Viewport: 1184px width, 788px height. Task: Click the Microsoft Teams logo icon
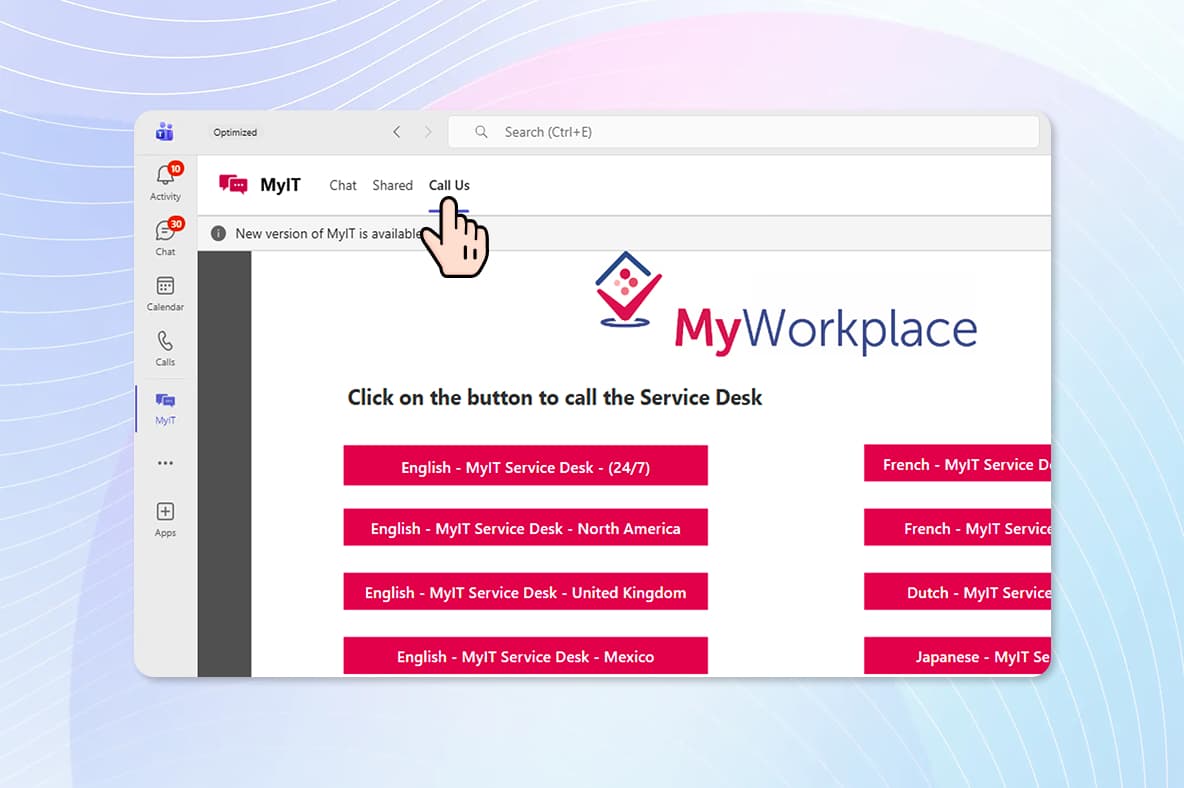[x=165, y=131]
